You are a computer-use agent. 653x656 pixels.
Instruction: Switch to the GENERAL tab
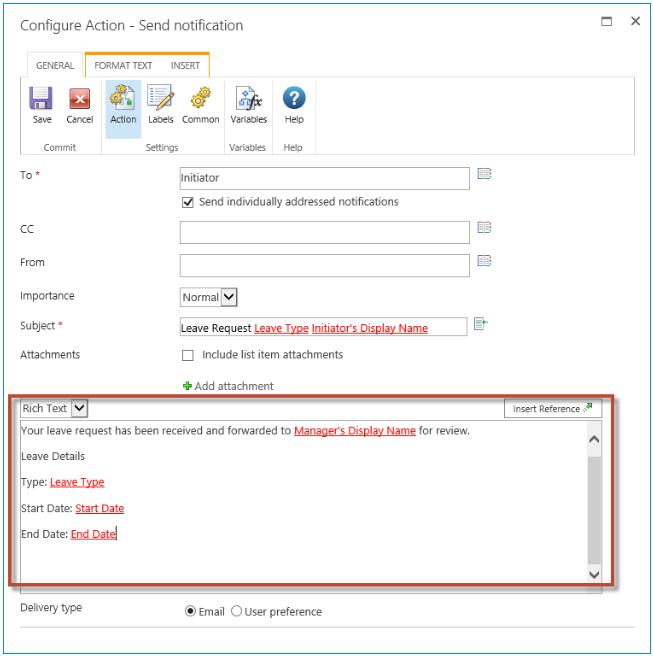pos(55,66)
